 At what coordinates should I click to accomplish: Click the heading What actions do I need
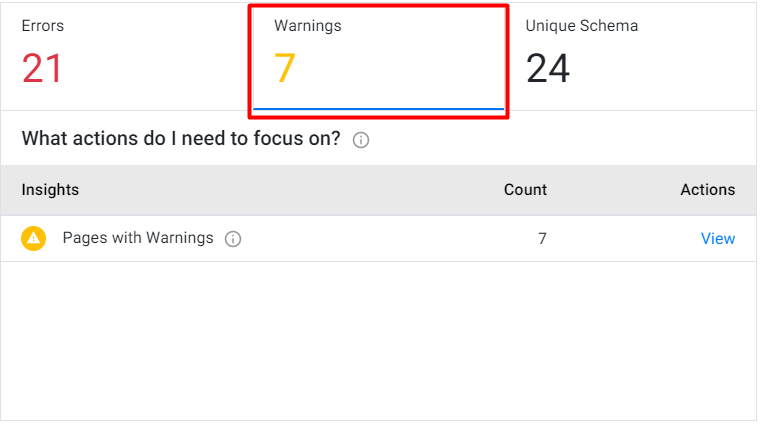[181, 139]
